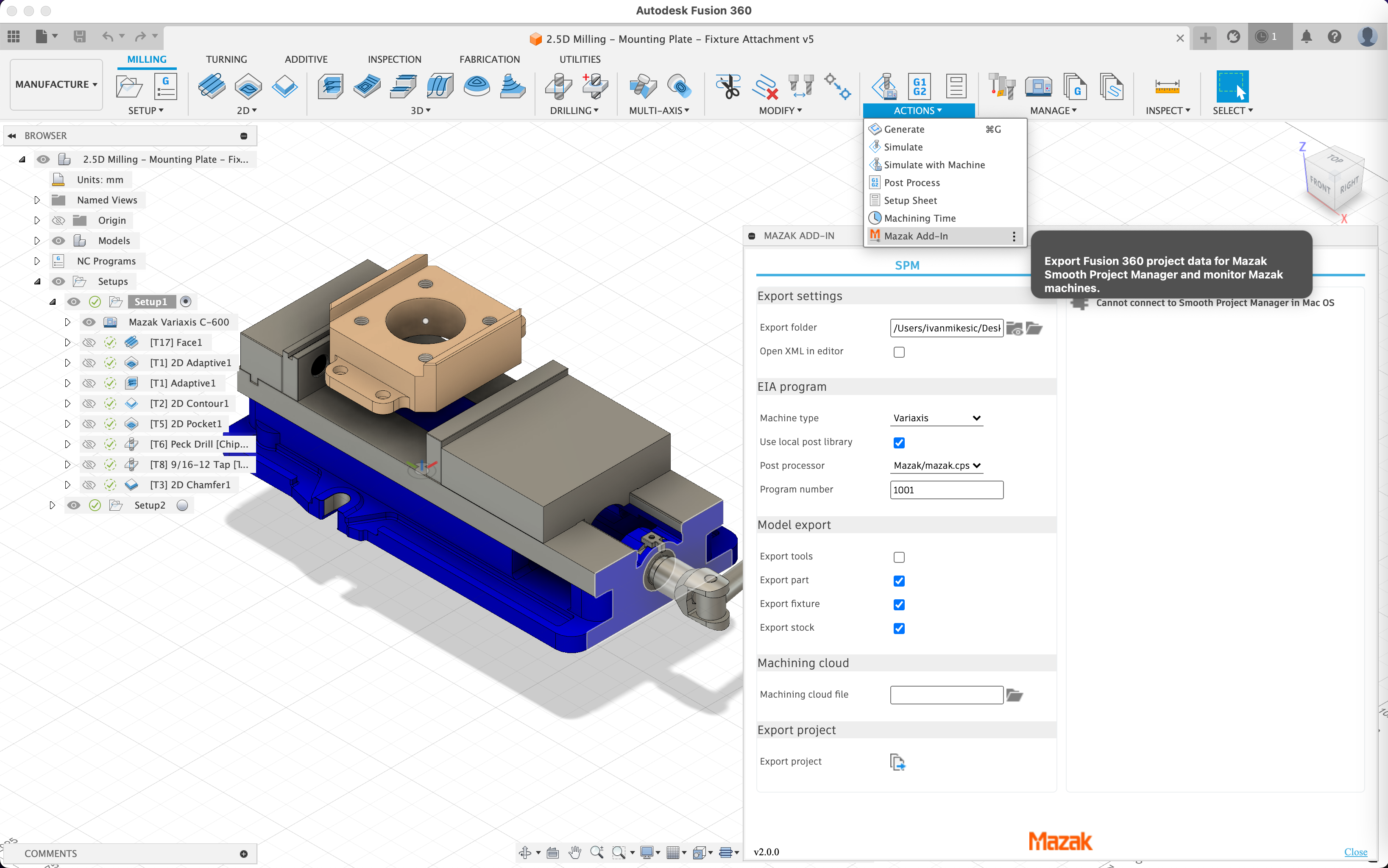Choose Simulate with Machine from Actions menu
This screenshot has height=868, width=1388.
(x=934, y=165)
